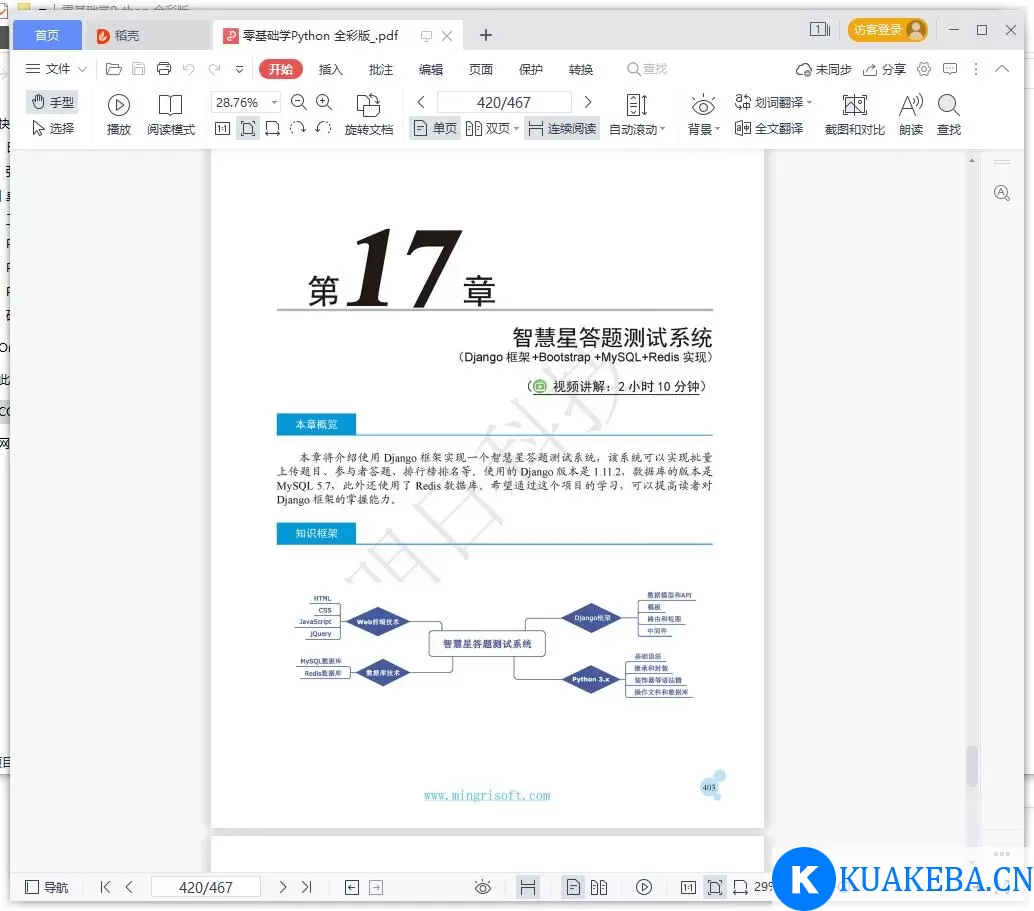The image size is (1034, 911).
Task: Rotate page counterclockwise icon
Action: click(322, 128)
